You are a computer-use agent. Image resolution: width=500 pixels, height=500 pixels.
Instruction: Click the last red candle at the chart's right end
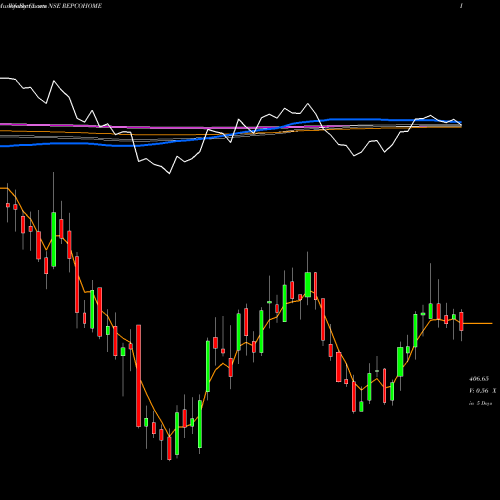tap(461, 321)
